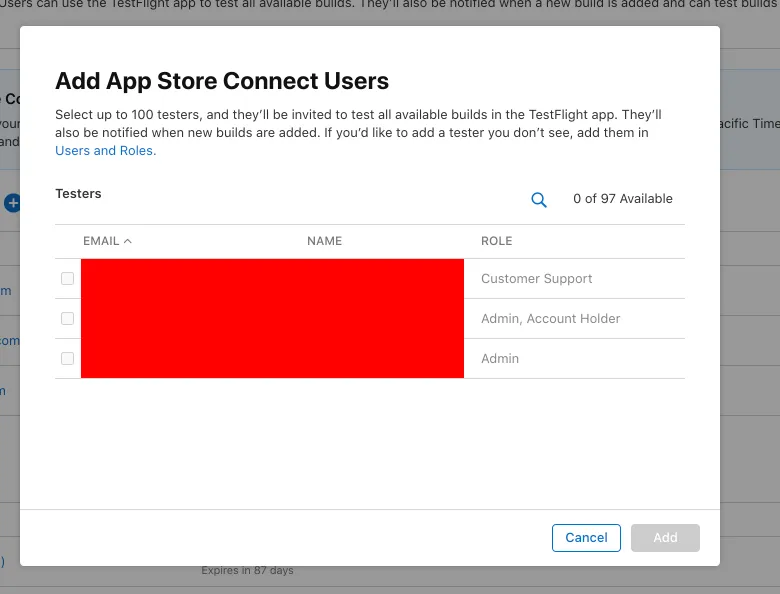
Task: Click the Testers section label
Action: pos(78,194)
